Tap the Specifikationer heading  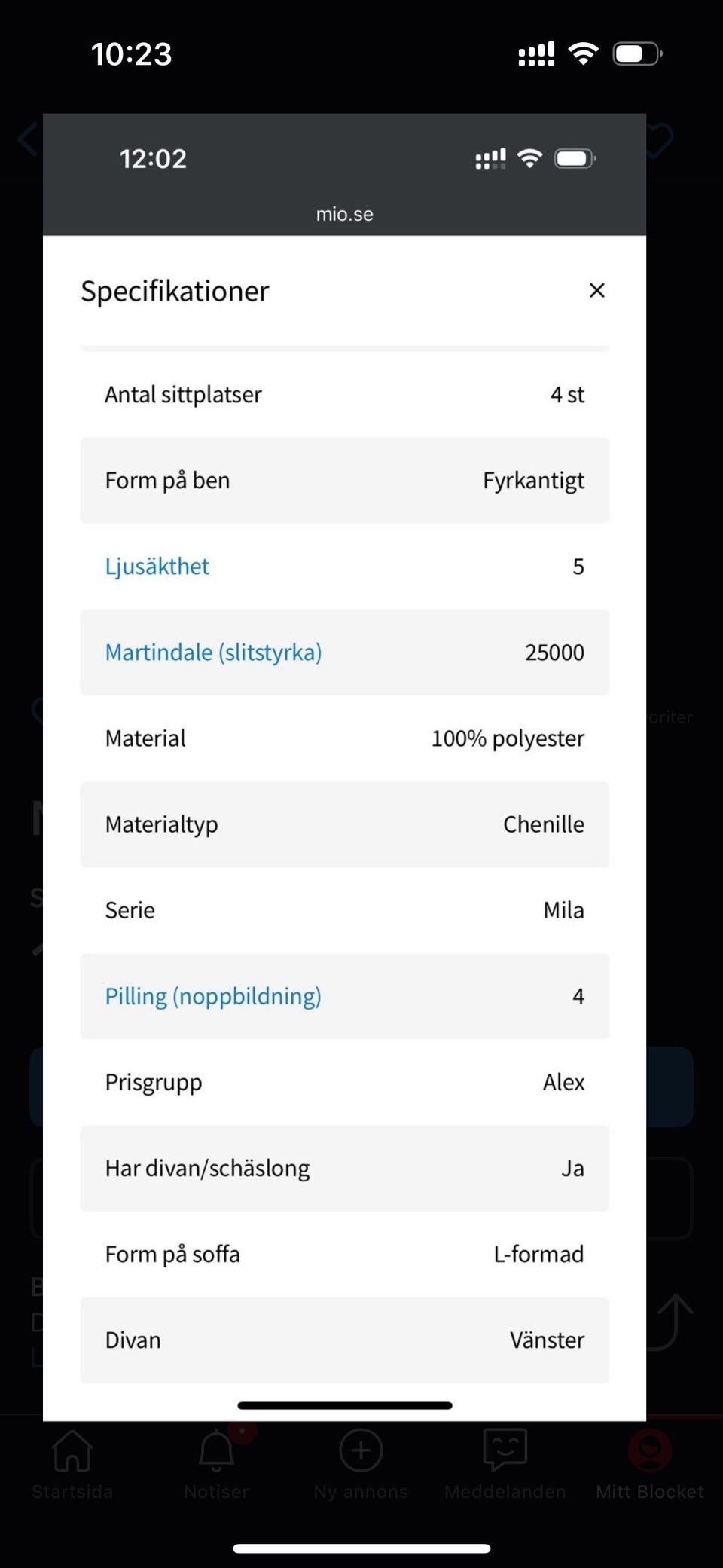point(175,292)
